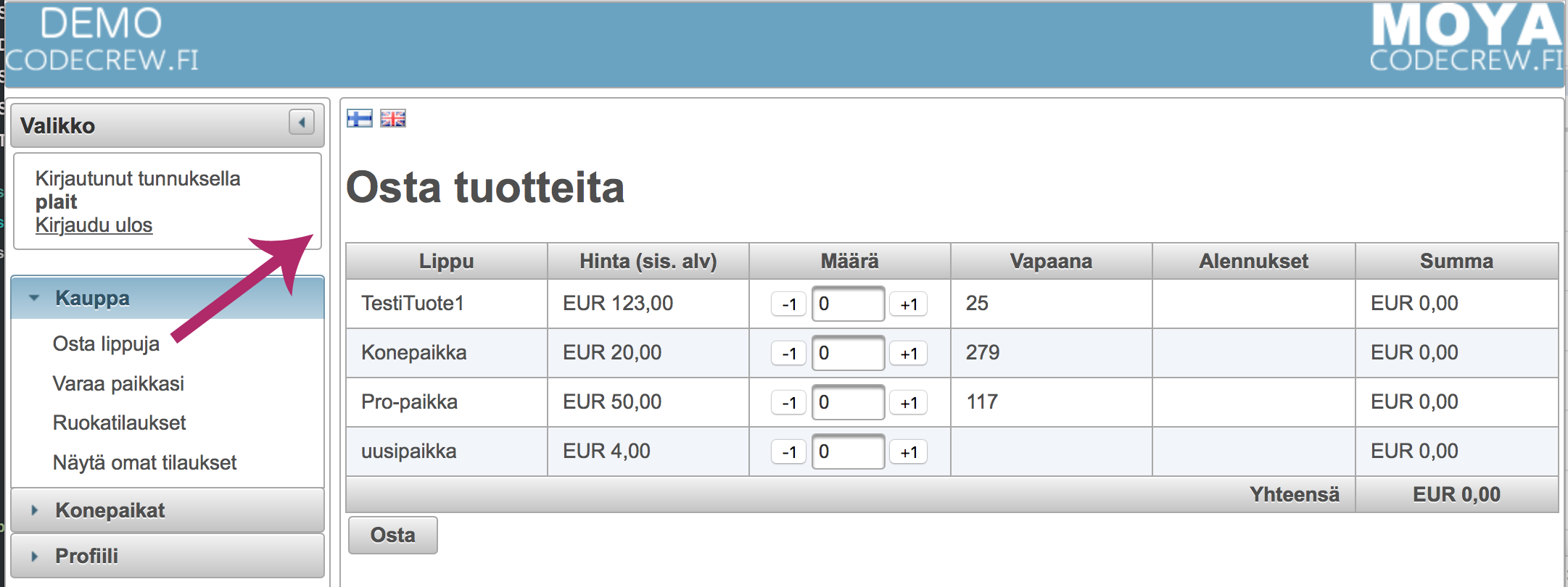Collapse the Valikko panel with arrow button
The width and height of the screenshot is (1568, 587).
point(301,122)
